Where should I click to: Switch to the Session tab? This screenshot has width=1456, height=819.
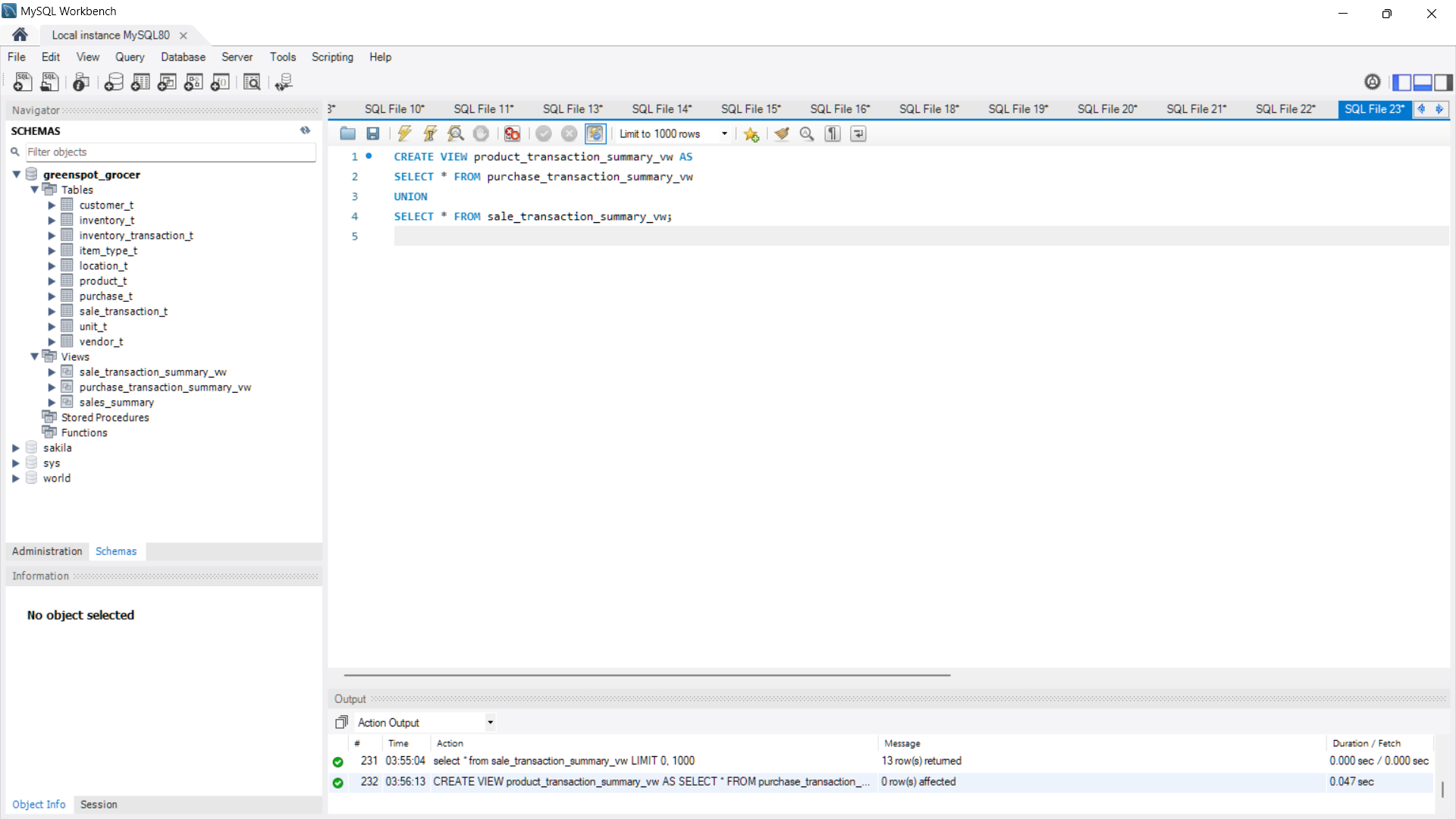[99, 805]
